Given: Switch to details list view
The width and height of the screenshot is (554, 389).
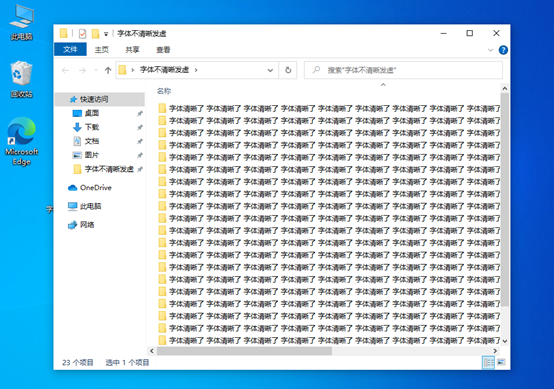Looking at the screenshot, I should (488, 362).
